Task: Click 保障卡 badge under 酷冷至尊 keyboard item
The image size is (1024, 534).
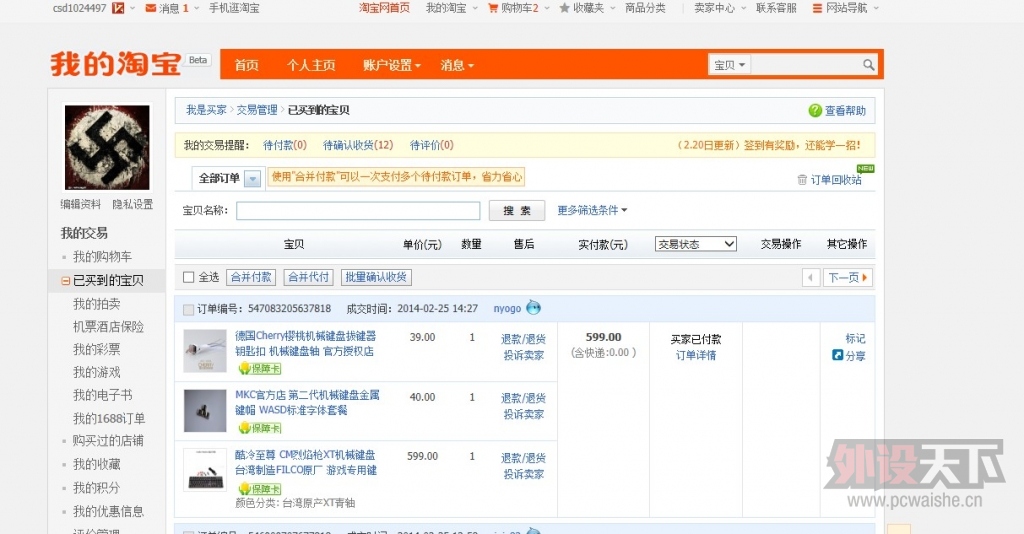Action: (260, 488)
